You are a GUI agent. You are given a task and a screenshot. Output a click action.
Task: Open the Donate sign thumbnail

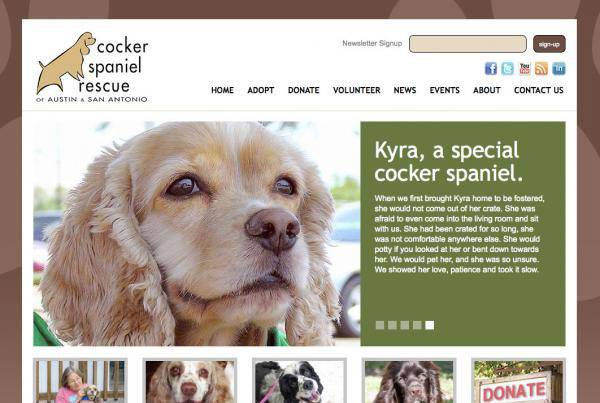(x=518, y=381)
